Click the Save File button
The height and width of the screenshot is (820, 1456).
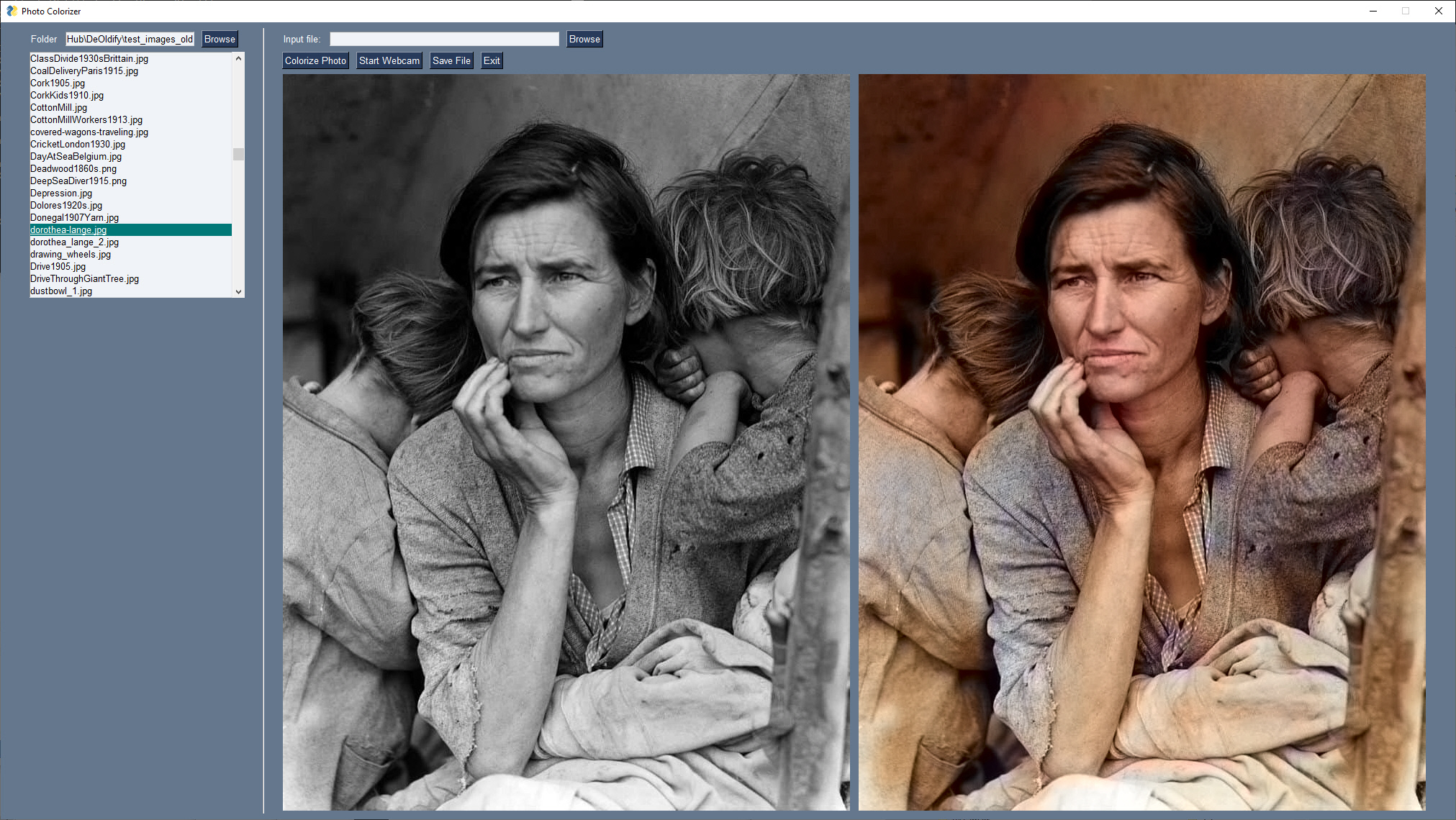[x=451, y=60]
